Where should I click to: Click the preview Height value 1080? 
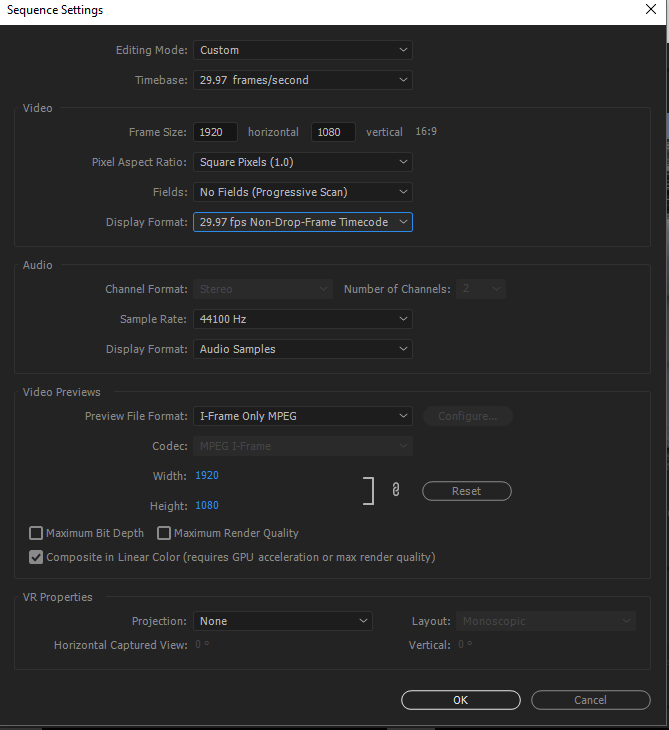pos(207,506)
